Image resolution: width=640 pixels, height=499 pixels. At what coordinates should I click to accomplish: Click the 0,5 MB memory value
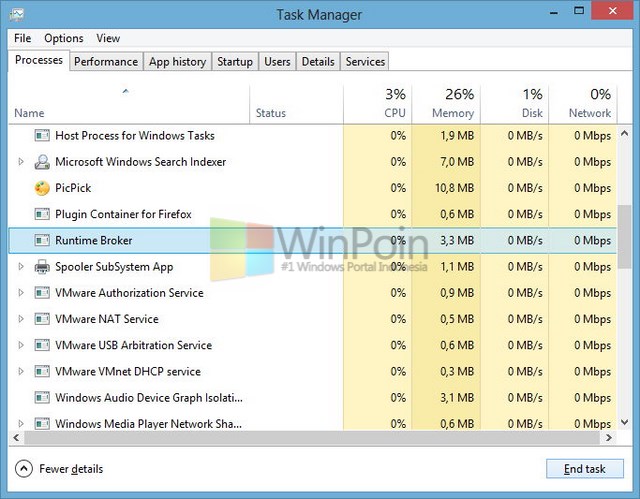[x=457, y=319]
